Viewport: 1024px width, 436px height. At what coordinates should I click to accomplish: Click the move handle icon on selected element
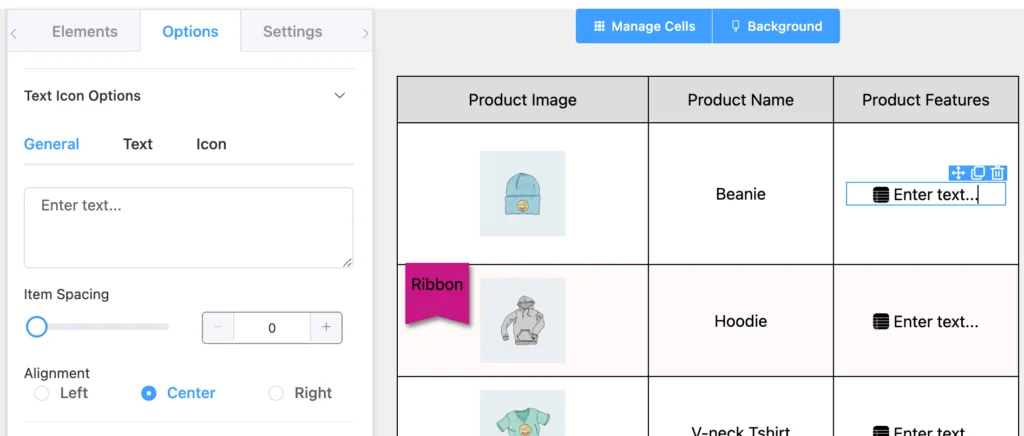coord(957,173)
